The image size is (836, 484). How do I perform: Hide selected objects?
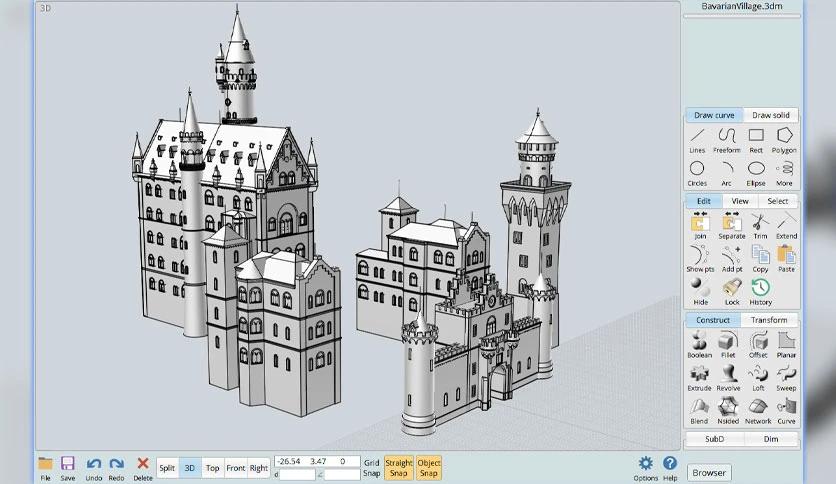click(x=701, y=292)
